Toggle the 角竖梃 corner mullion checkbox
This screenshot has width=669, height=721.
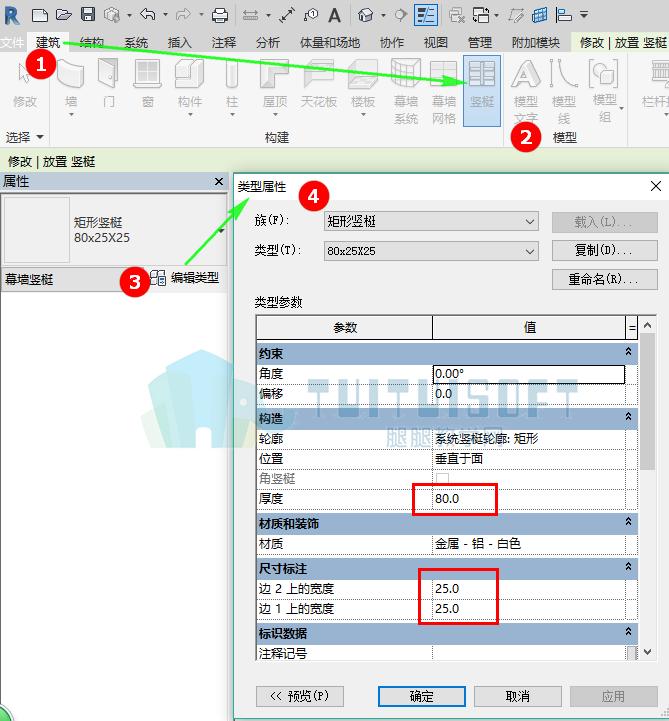click(442, 478)
